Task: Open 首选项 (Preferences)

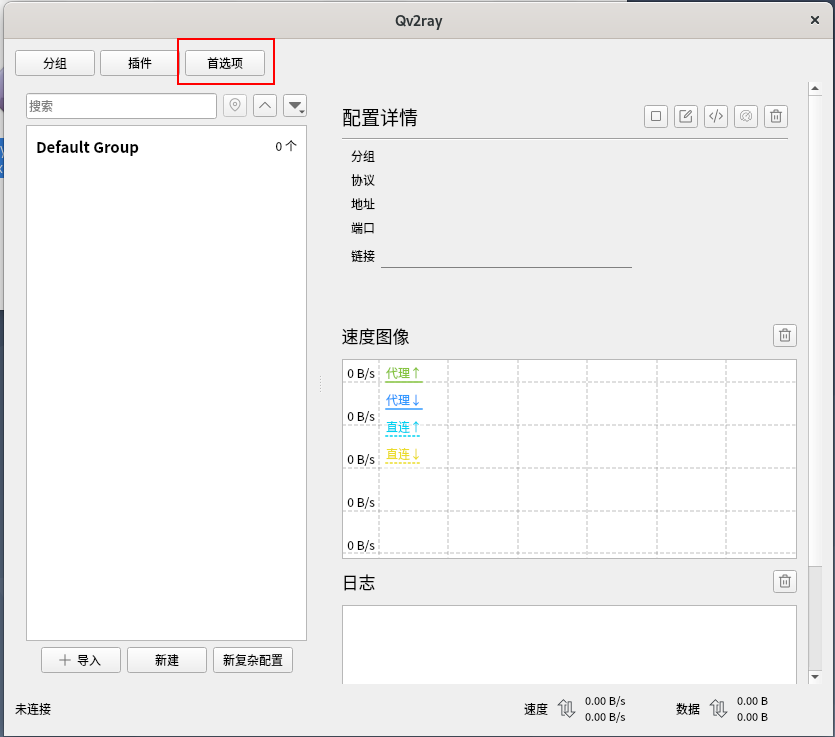Action: coord(225,63)
